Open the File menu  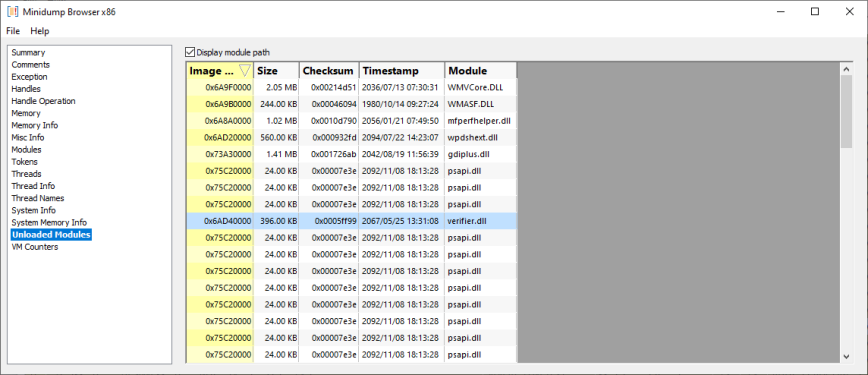[x=13, y=31]
